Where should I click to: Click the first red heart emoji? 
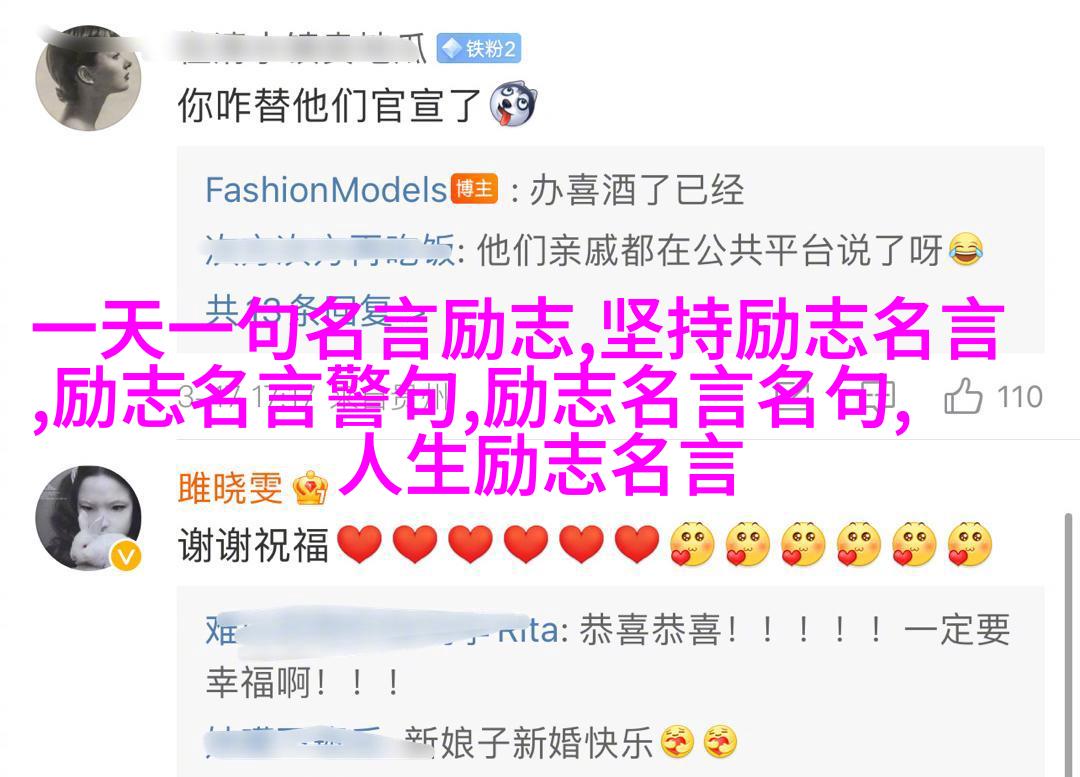pos(360,544)
